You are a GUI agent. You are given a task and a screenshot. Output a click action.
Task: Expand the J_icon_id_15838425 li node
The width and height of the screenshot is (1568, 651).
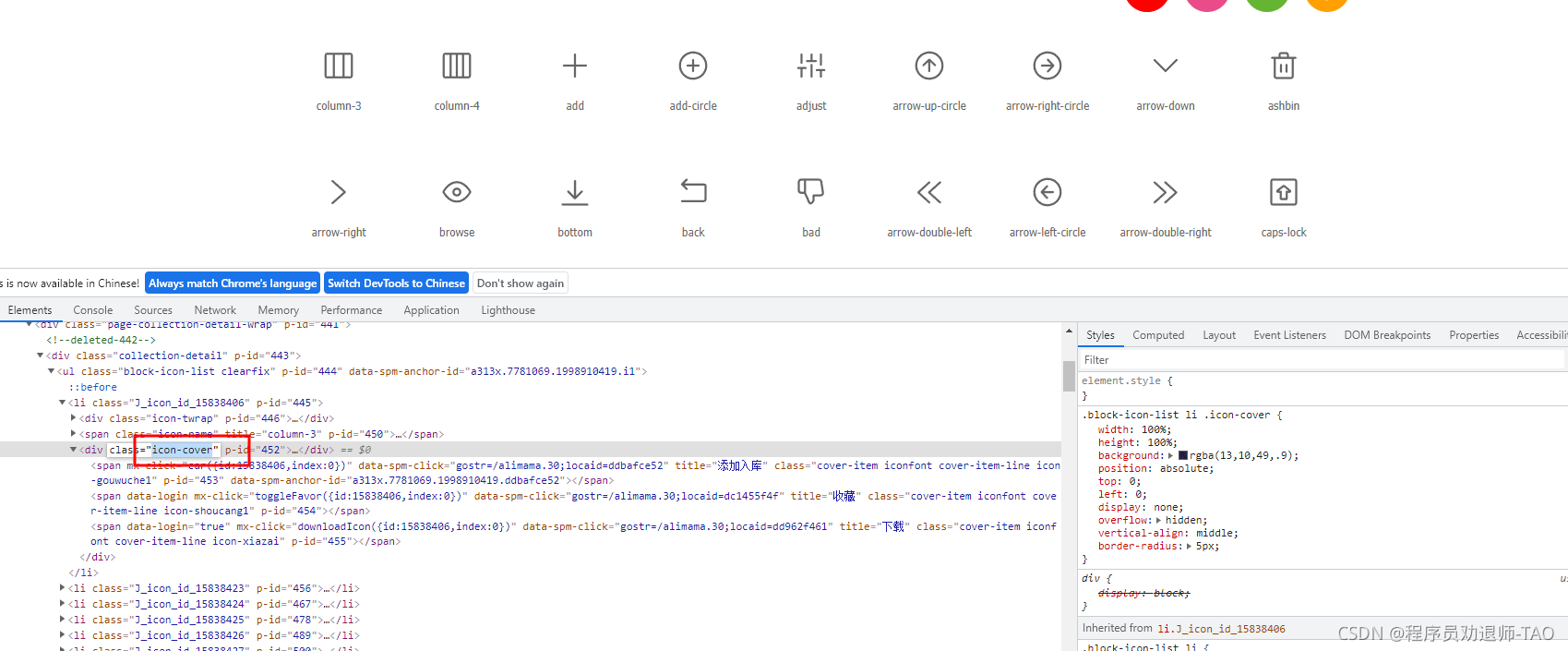pyautogui.click(x=62, y=620)
